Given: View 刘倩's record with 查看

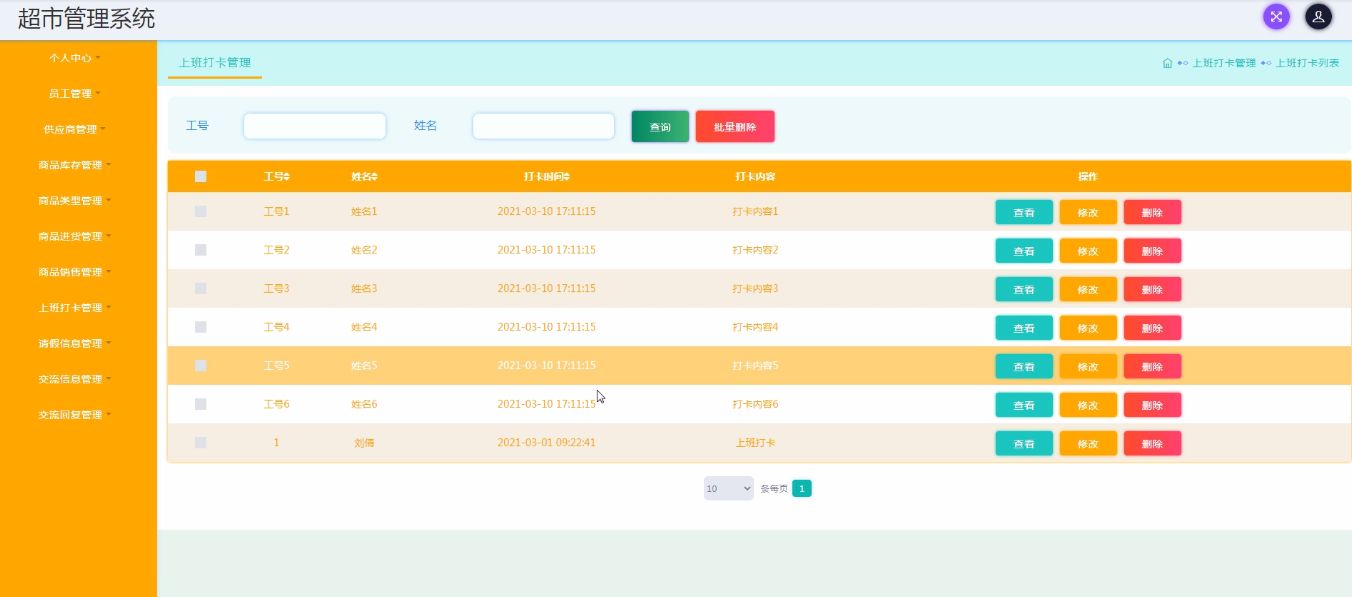Looking at the screenshot, I should [x=1024, y=443].
